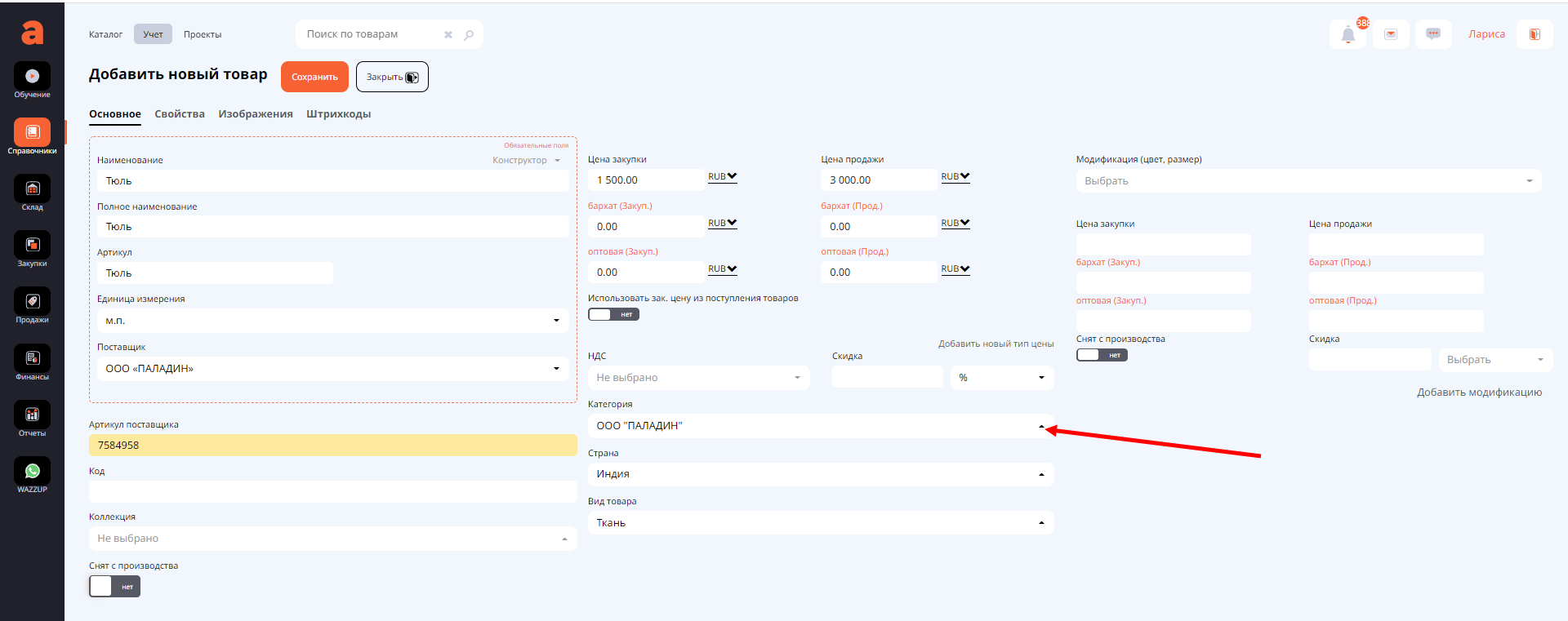Toggle modification Снят с производства switch
This screenshot has height=621, width=1568.
coord(1101,355)
